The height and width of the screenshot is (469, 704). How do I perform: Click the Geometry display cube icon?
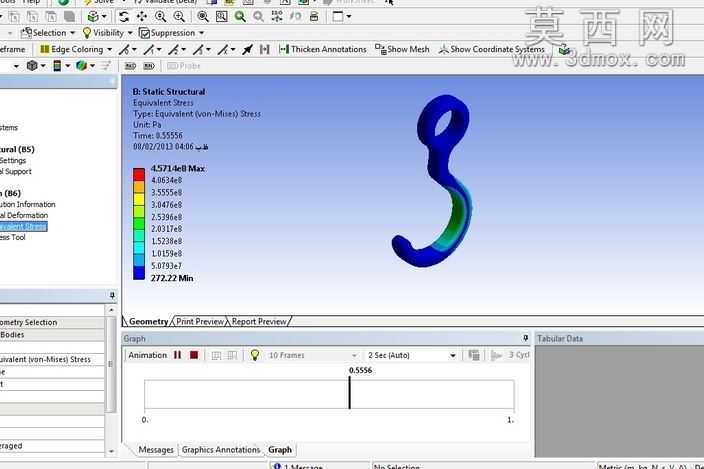coord(32,66)
